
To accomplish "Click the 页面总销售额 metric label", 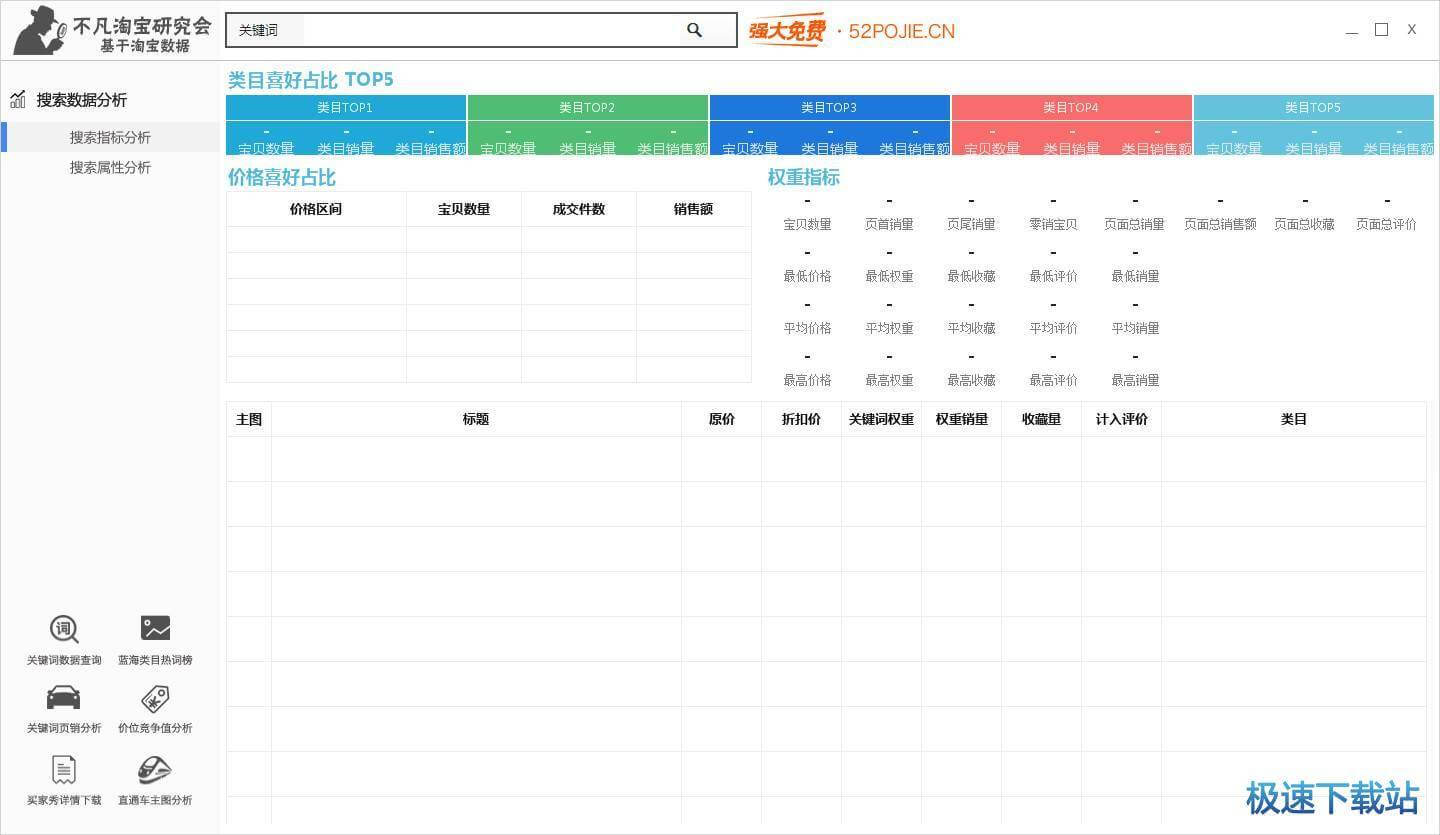I will pyautogui.click(x=1220, y=224).
